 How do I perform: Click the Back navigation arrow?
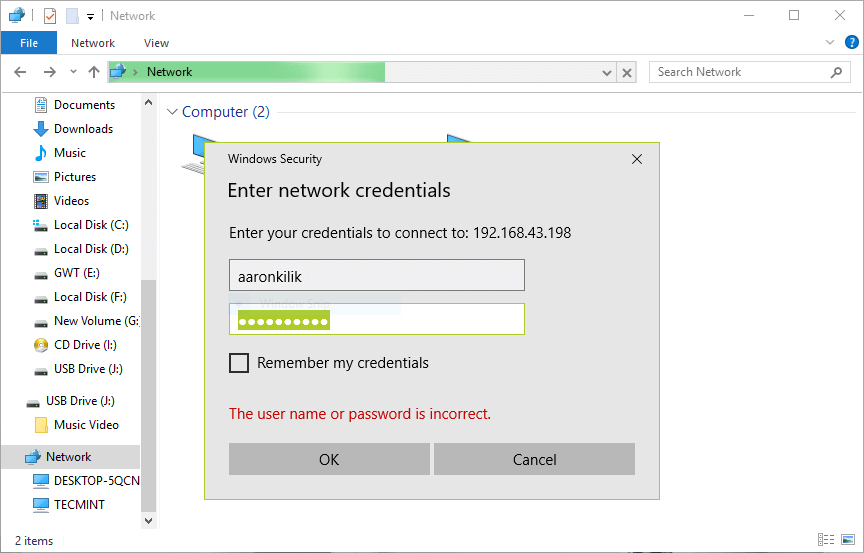point(20,72)
